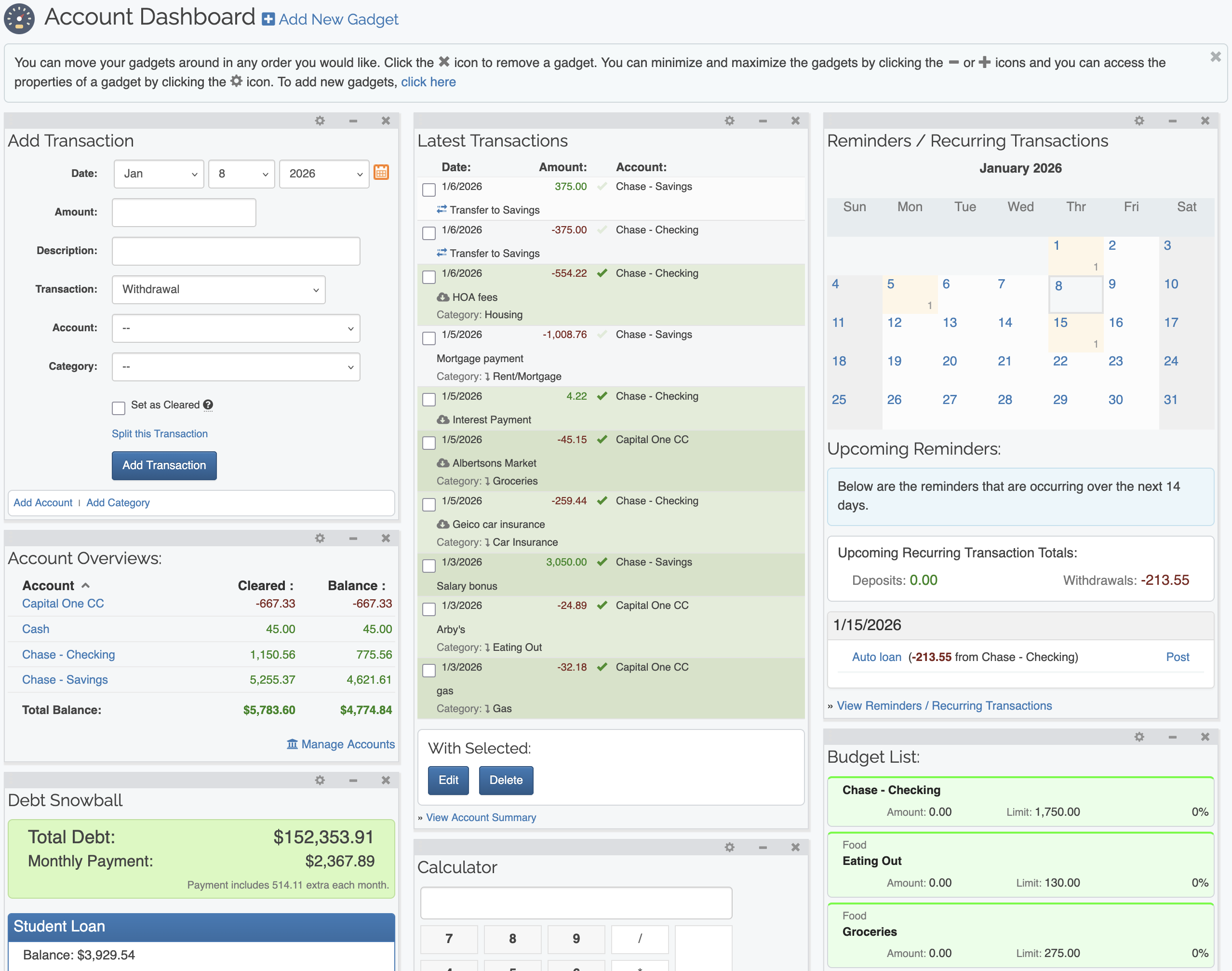Sort by the Account column header
This screenshot has width=1232, height=971.
[49, 586]
